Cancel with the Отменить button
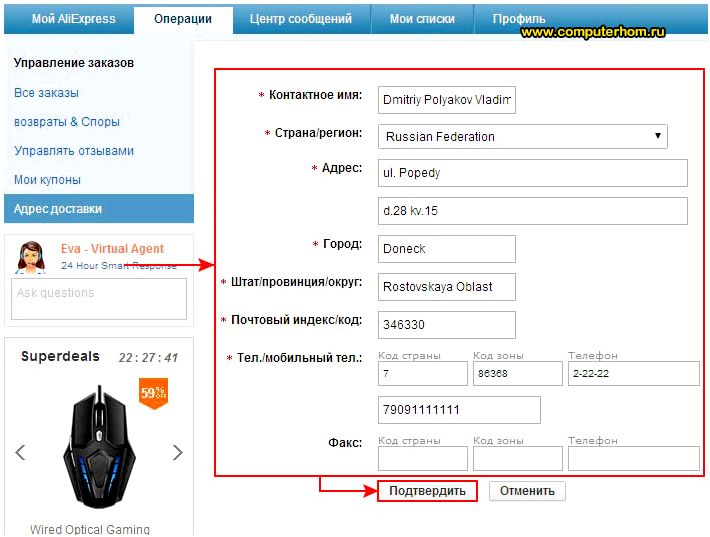 (x=527, y=491)
